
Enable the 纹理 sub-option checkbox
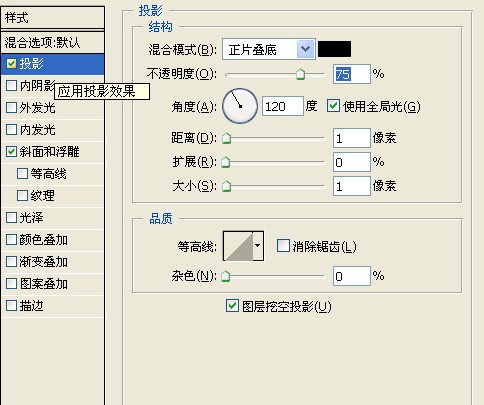point(22,196)
